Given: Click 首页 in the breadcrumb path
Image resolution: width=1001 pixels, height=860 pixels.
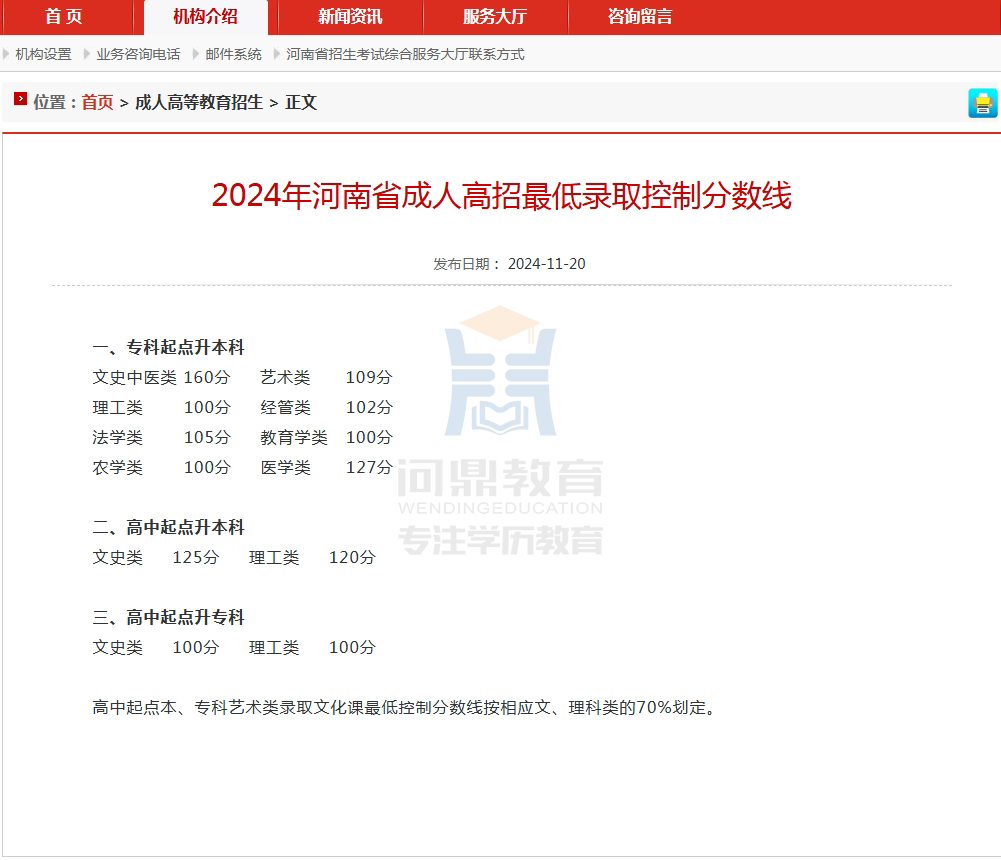Looking at the screenshot, I should click(97, 102).
